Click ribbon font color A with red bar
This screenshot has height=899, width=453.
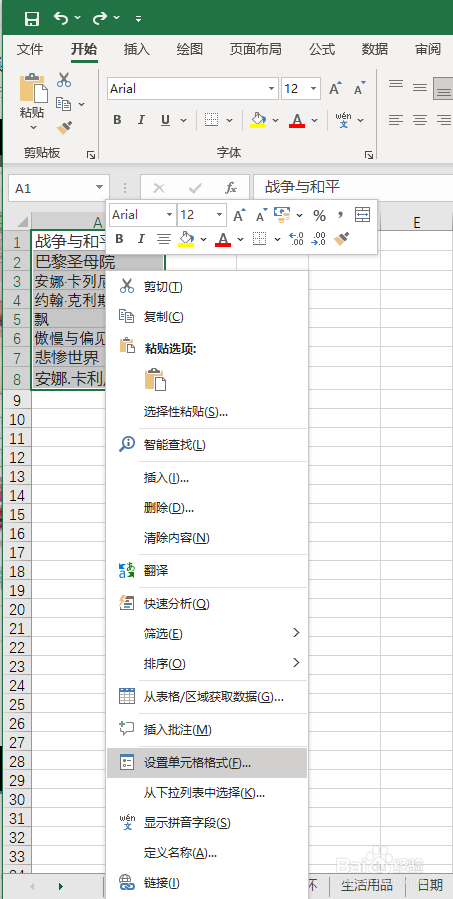click(296, 120)
